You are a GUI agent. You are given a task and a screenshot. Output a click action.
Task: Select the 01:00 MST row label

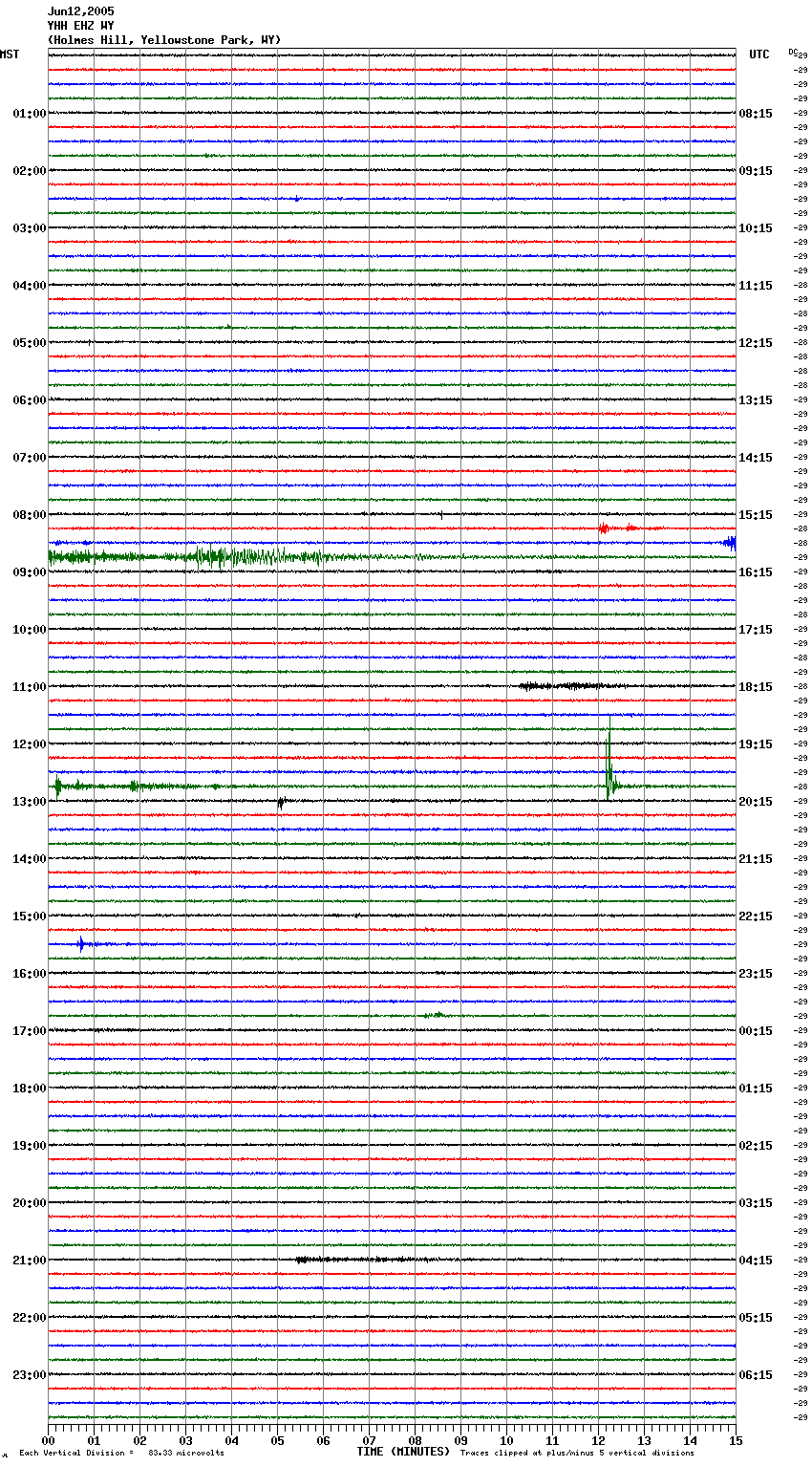click(30, 114)
